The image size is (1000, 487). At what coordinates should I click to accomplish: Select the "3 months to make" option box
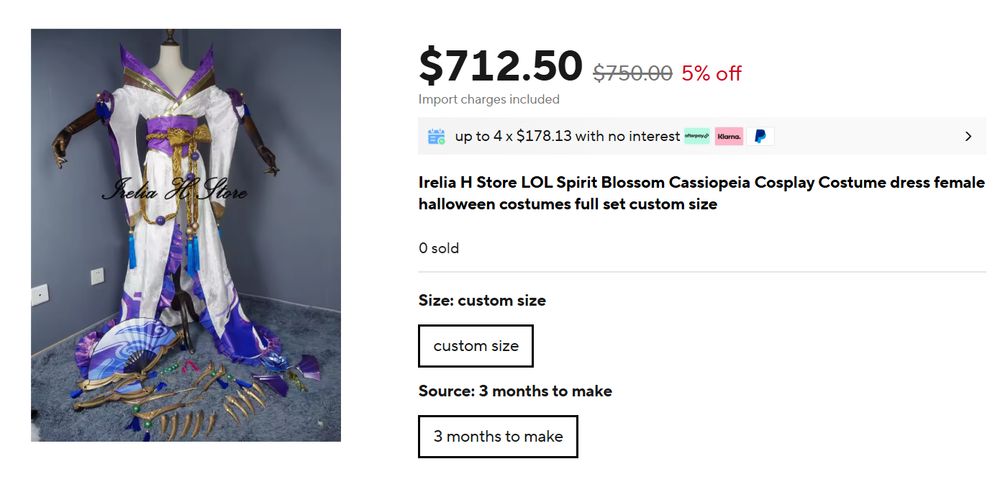(498, 436)
